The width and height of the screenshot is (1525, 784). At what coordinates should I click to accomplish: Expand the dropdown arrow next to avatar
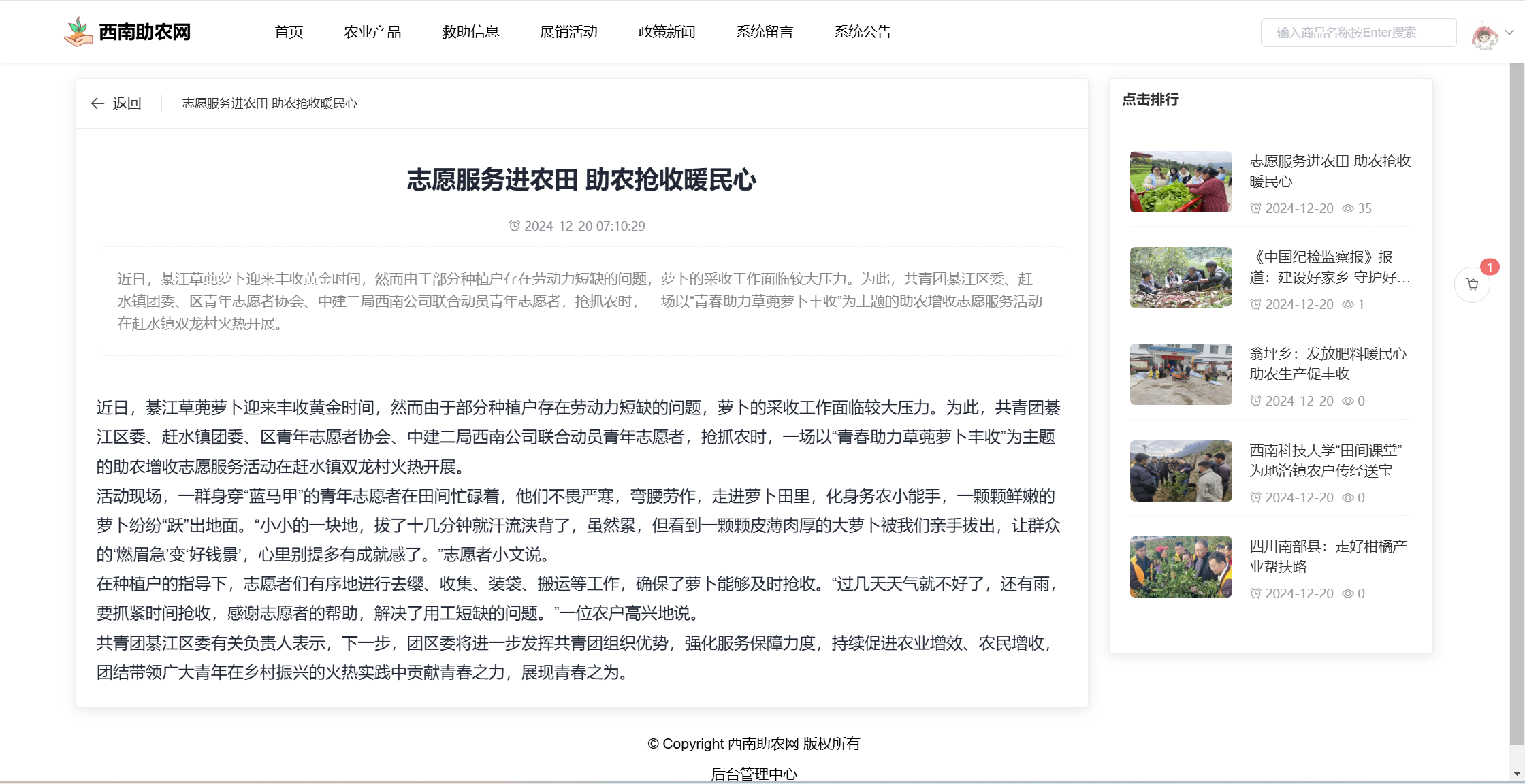pyautogui.click(x=1509, y=32)
